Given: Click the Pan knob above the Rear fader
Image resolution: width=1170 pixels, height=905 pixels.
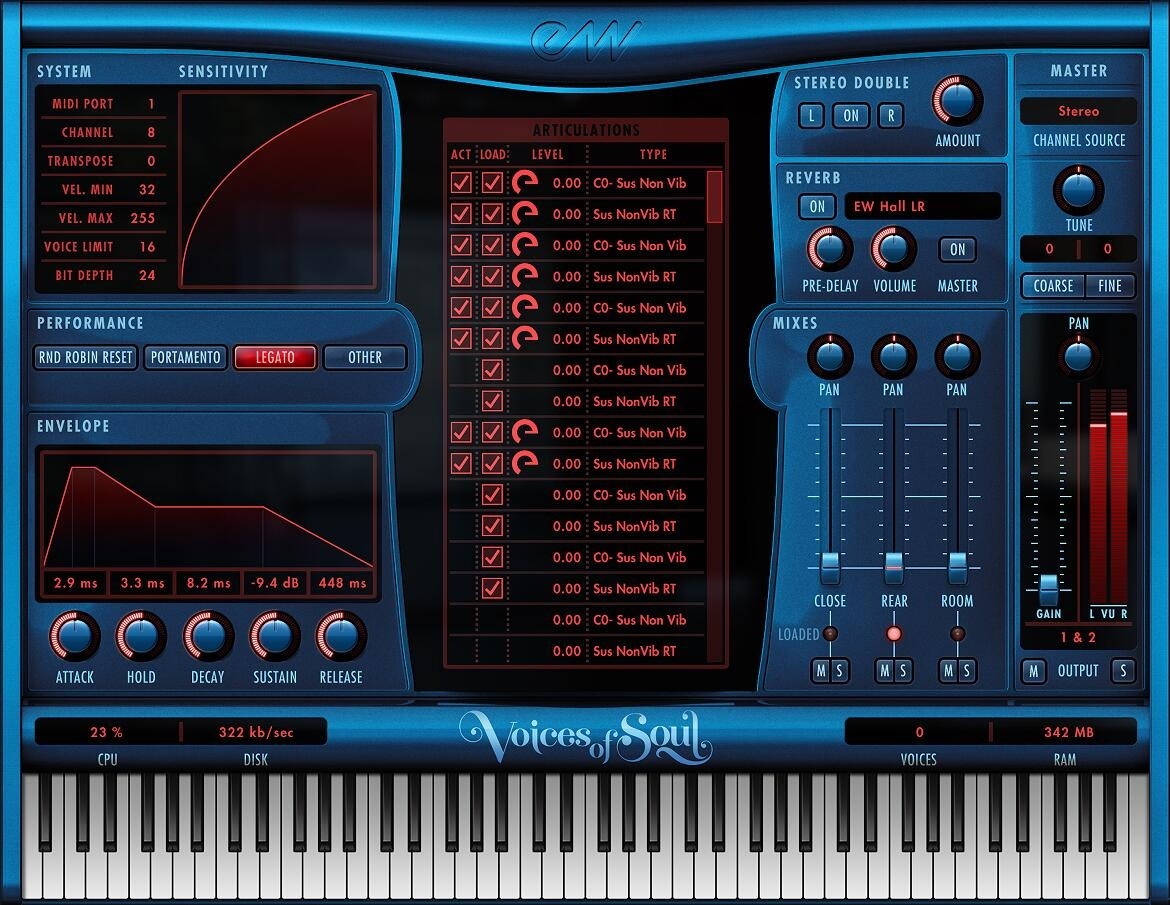Looking at the screenshot, I should tap(893, 357).
